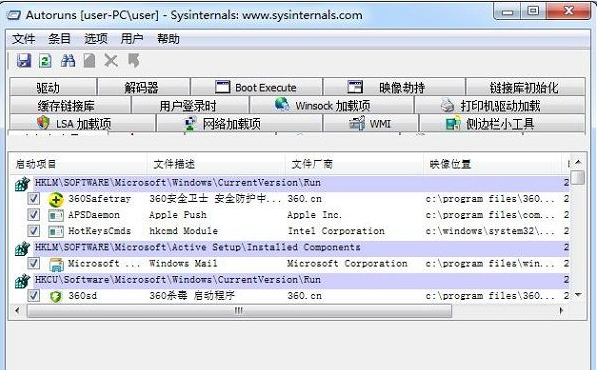Screen dimensions: 597x370
Task: Sort by the 启动项目 column header
Action: pos(78,164)
